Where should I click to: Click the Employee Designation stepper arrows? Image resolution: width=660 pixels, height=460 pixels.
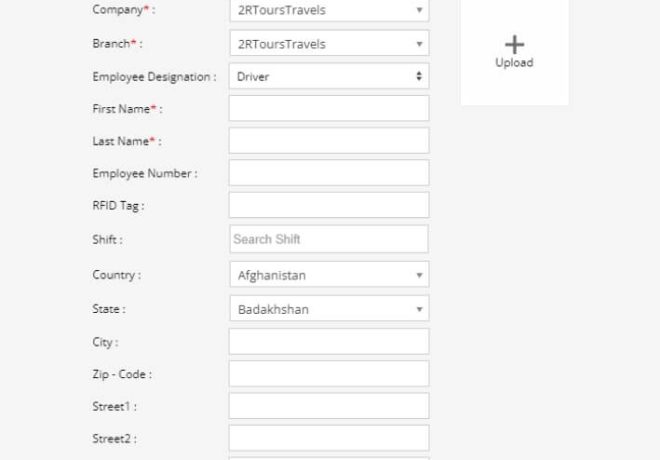point(419,76)
